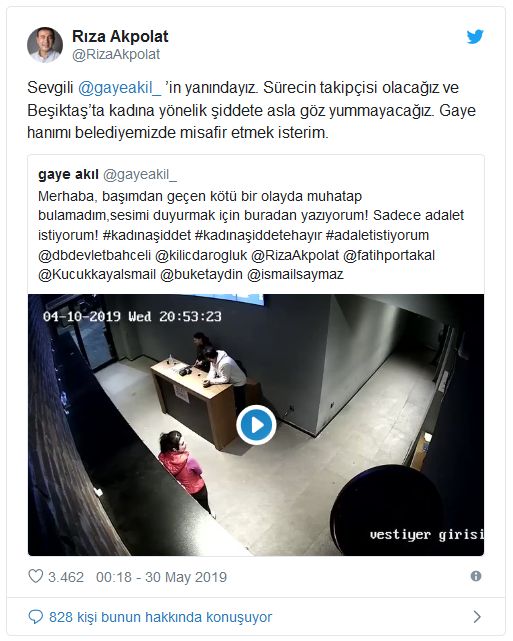The width and height of the screenshot is (513, 641).
Task: Click the #kadınaşiddet hashtag
Action: [147, 235]
